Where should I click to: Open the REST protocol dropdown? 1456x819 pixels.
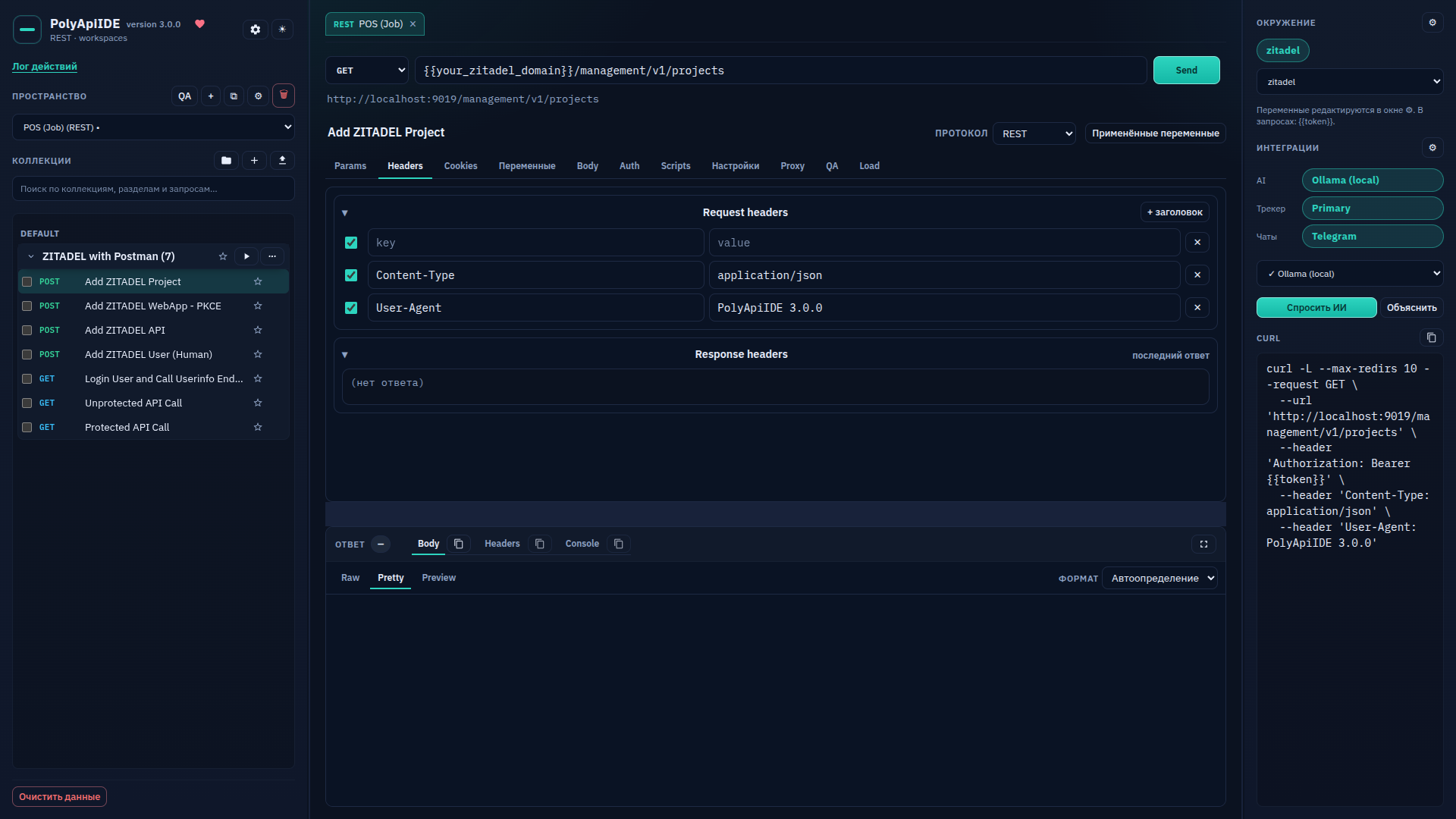click(x=1034, y=133)
